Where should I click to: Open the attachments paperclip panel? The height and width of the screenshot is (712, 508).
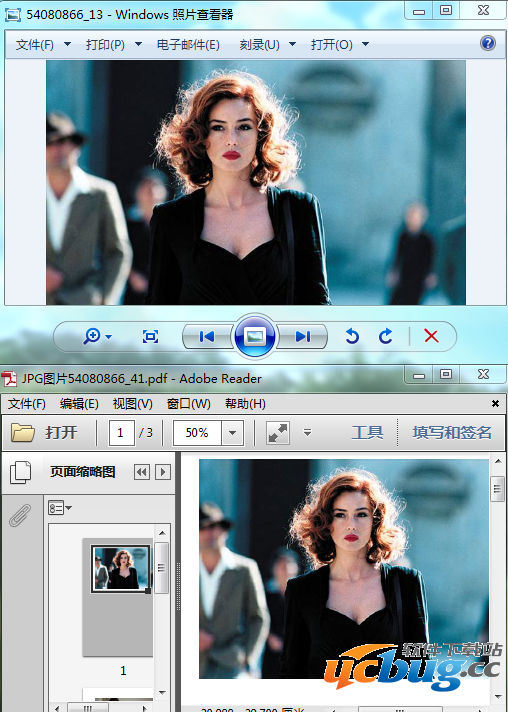click(x=20, y=515)
